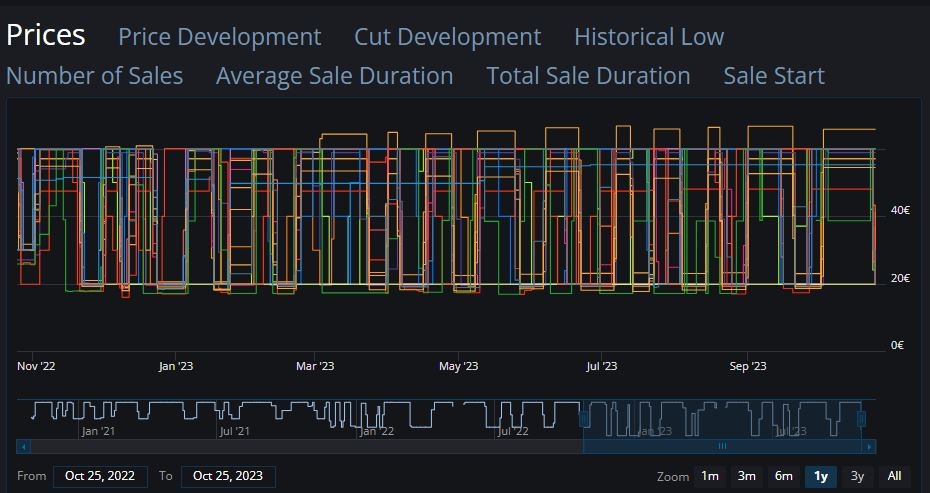View the Average Sale Duration tab

pos(334,76)
